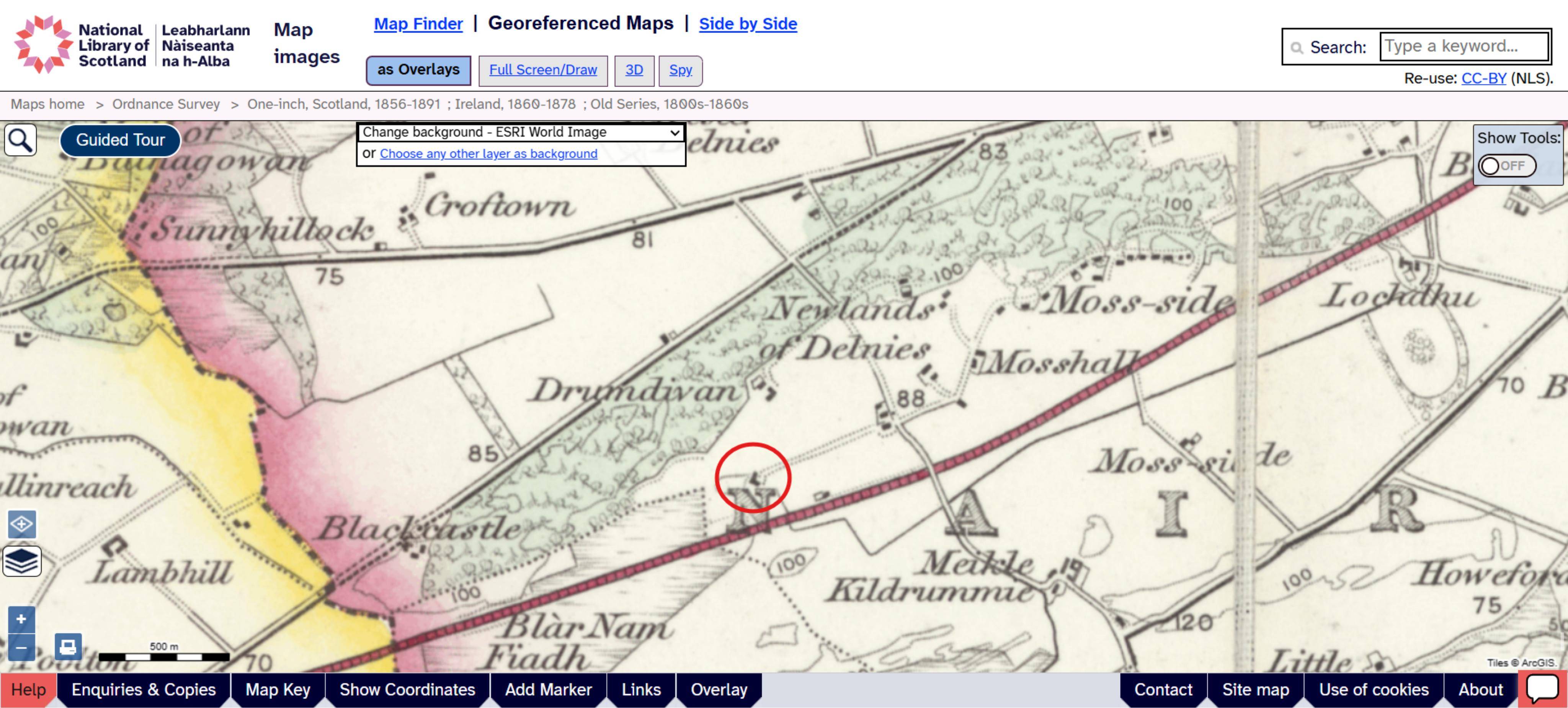
Task: Select the as Overlays tab
Action: pyautogui.click(x=418, y=70)
